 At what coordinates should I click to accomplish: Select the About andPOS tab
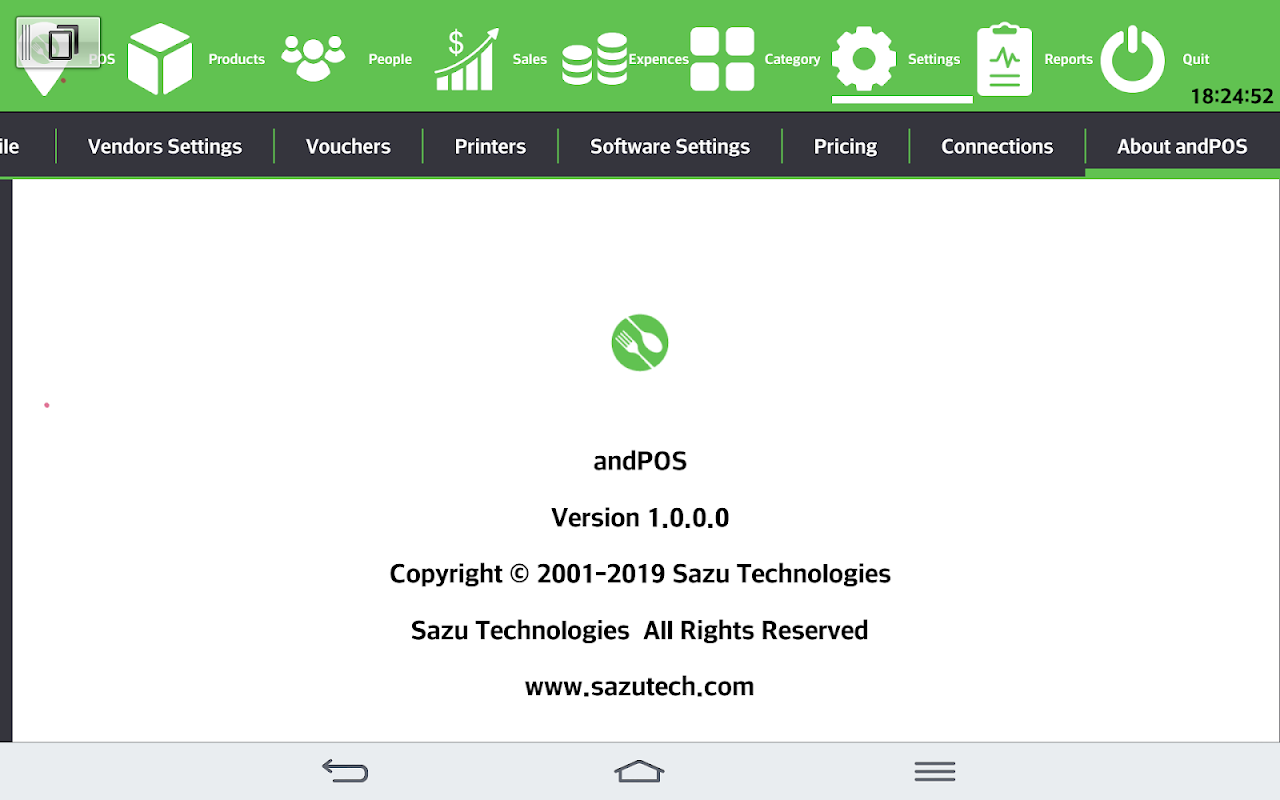coord(1182,146)
